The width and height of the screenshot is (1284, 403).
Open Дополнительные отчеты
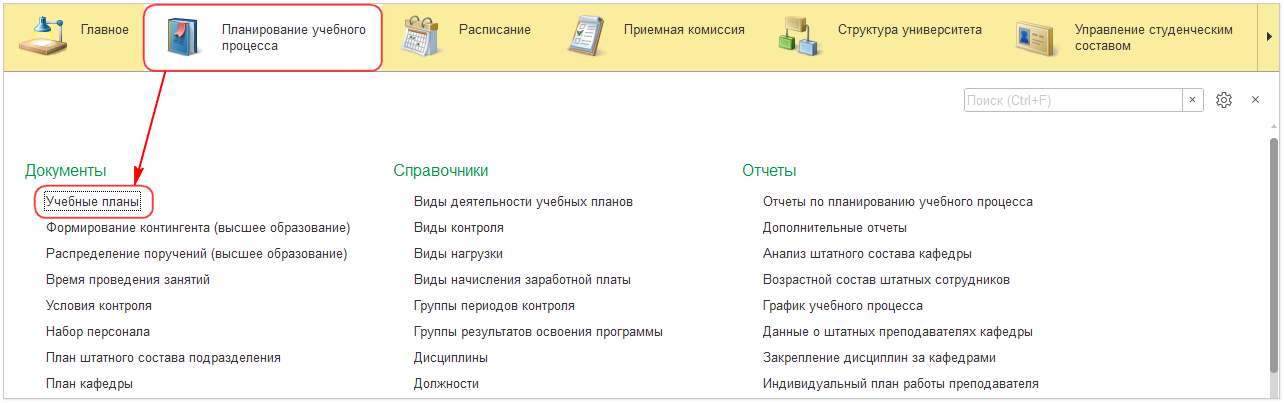tap(835, 228)
